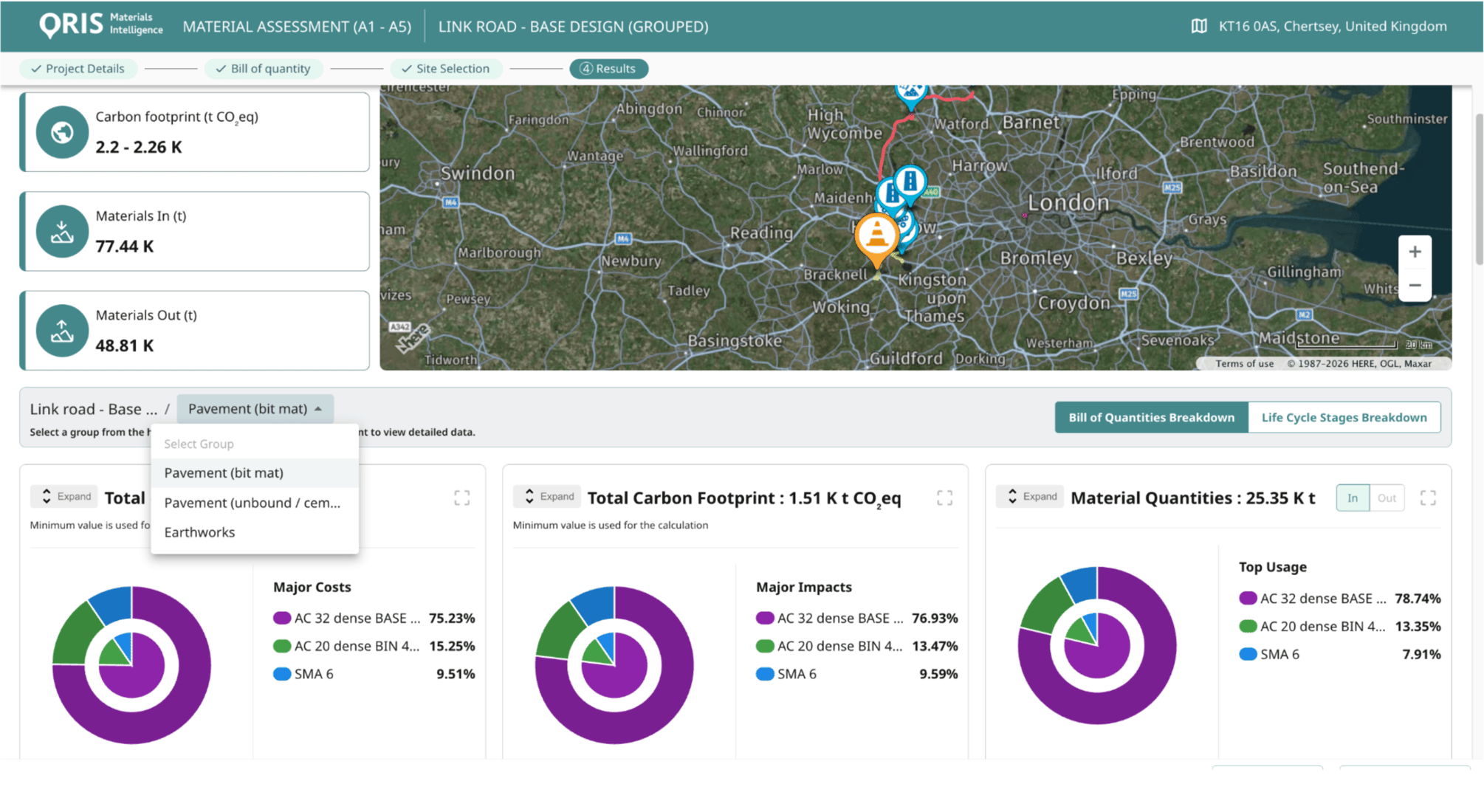Click the London label on the map
Screen dimensions: 1484x812
point(1068,202)
